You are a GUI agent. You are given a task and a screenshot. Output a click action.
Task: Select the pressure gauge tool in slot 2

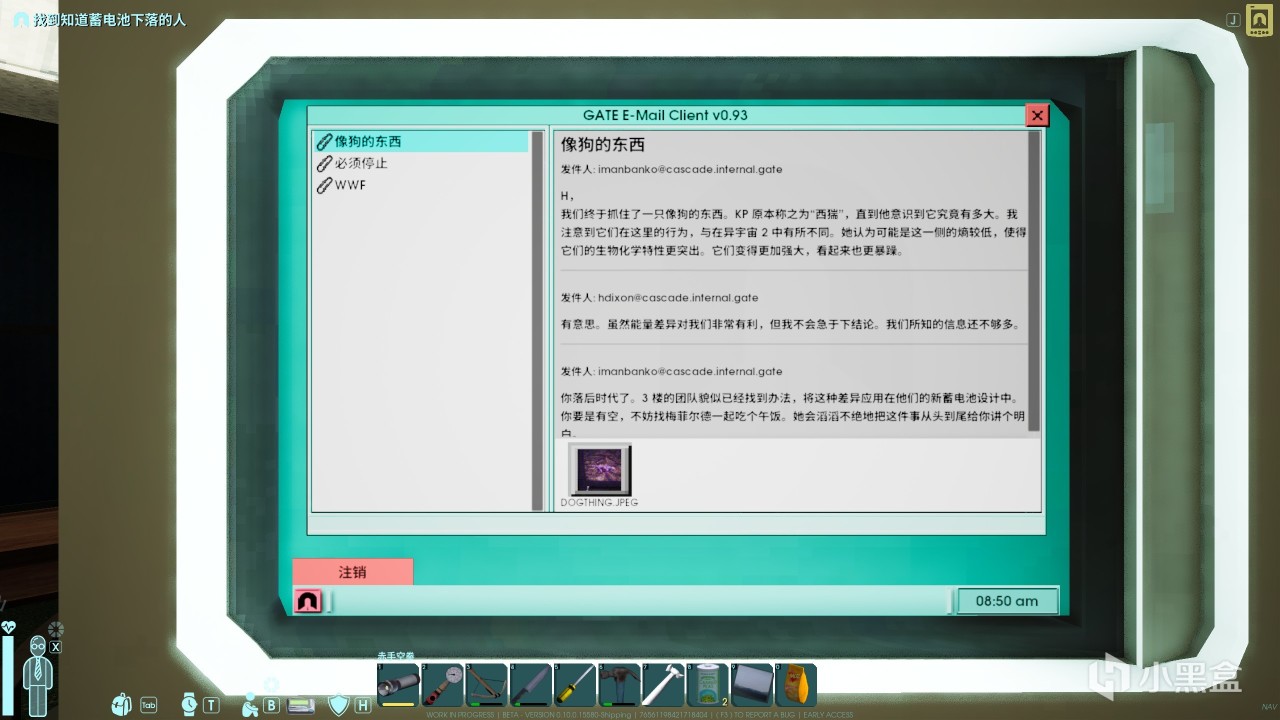(x=442, y=685)
